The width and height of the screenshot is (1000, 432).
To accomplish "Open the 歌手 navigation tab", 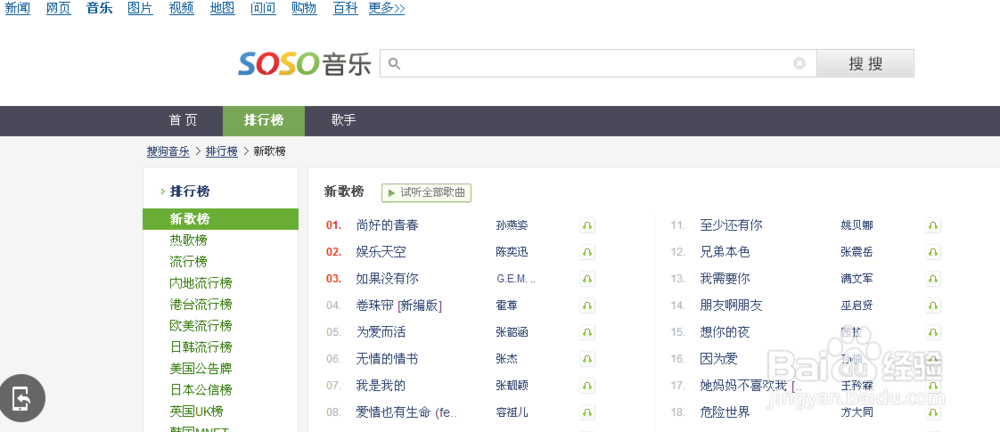I will point(343,121).
